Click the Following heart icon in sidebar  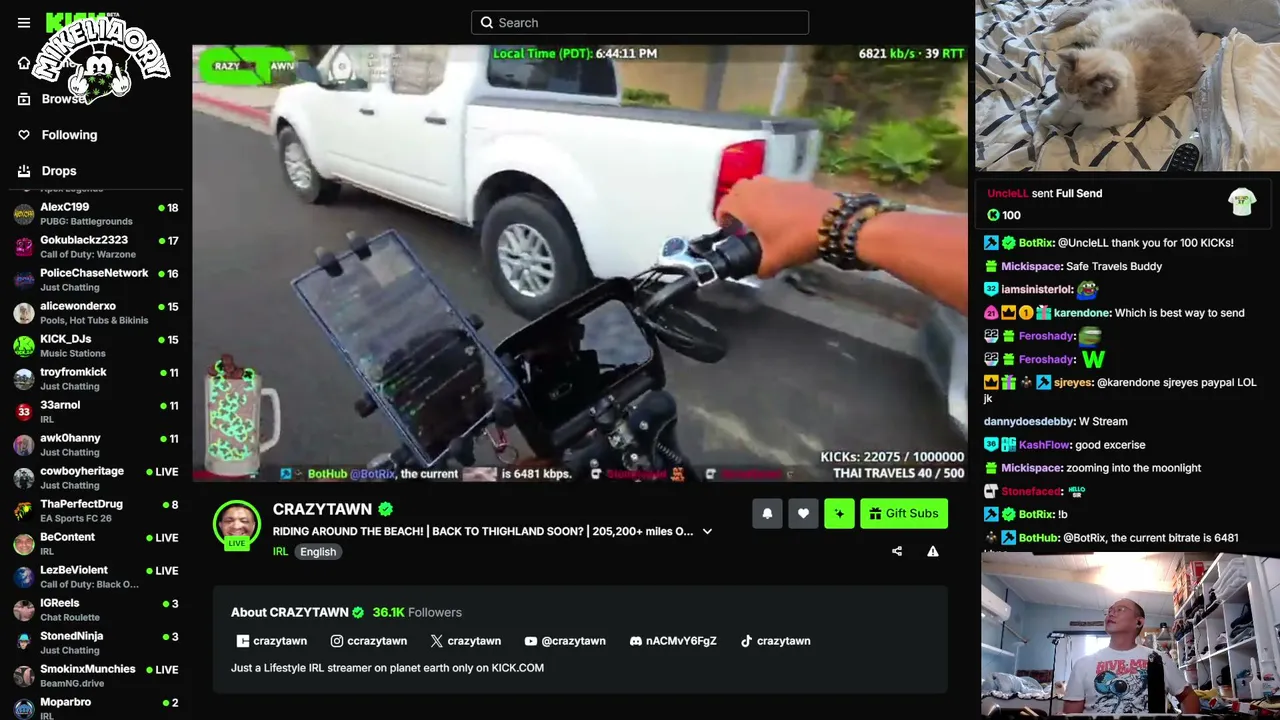[x=24, y=135]
